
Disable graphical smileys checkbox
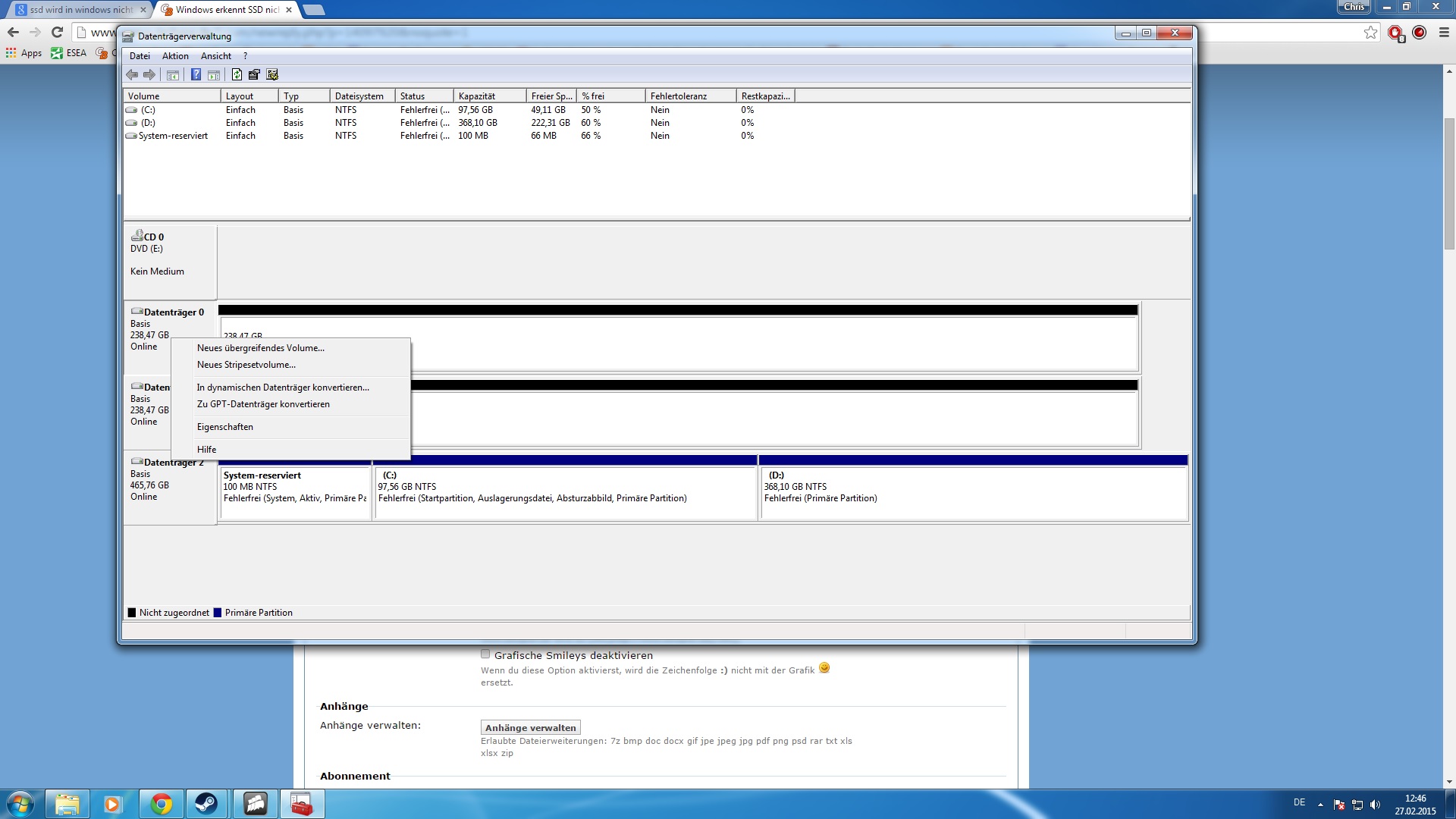(485, 654)
